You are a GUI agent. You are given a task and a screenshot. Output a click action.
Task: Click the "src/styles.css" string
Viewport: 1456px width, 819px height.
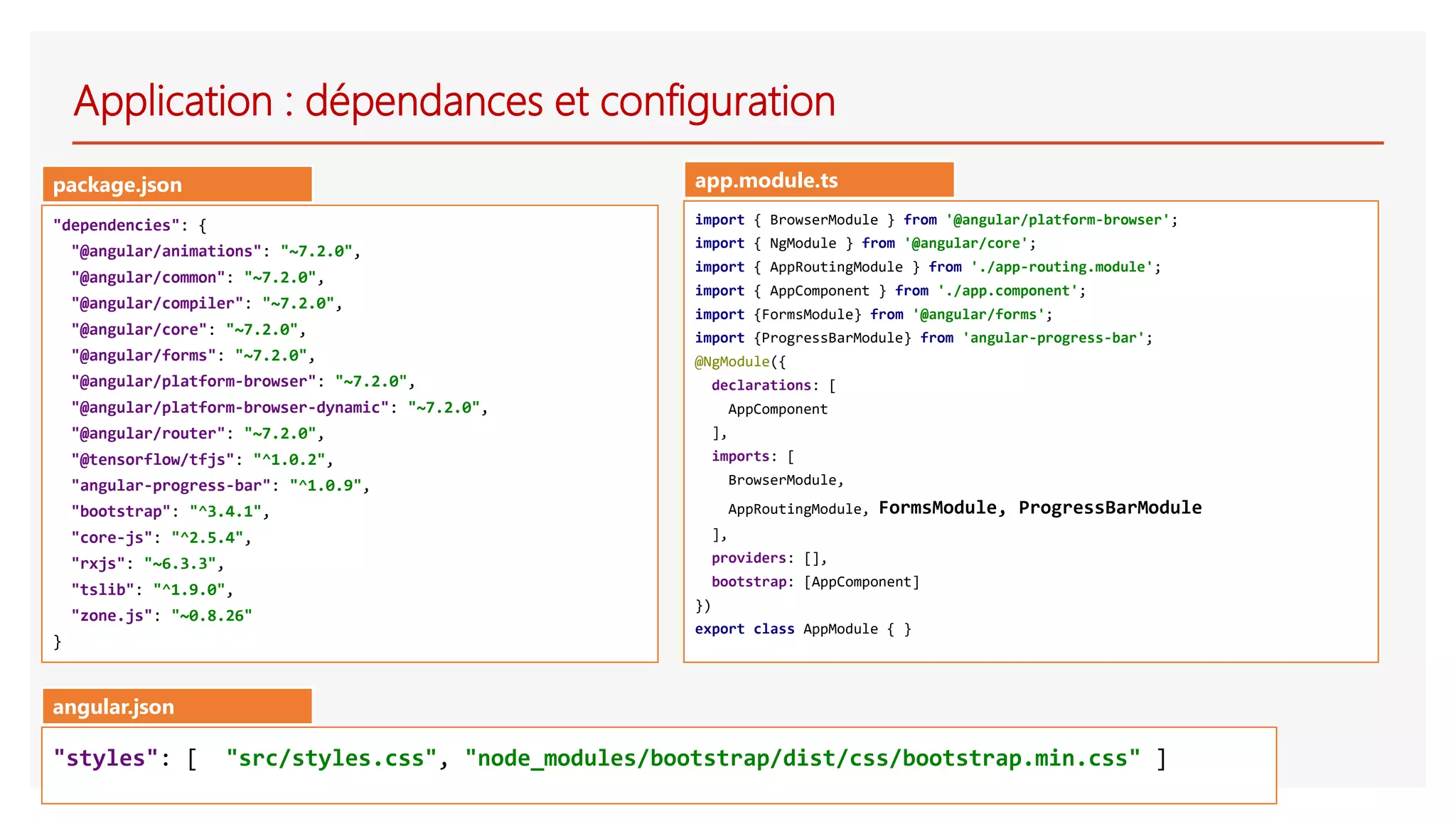(331, 758)
